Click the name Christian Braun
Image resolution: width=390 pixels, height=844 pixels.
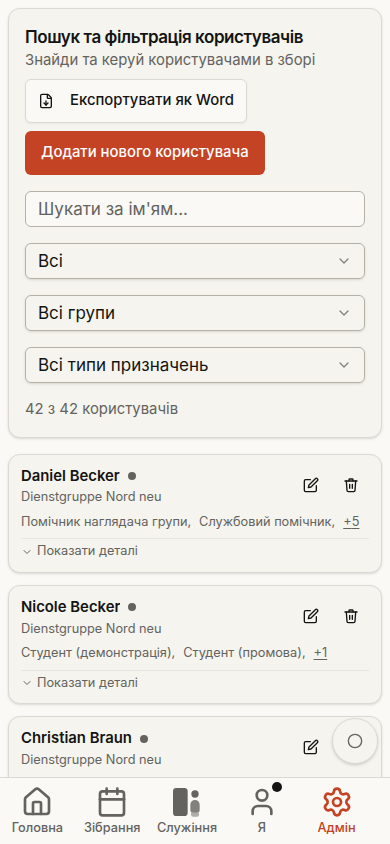76,738
